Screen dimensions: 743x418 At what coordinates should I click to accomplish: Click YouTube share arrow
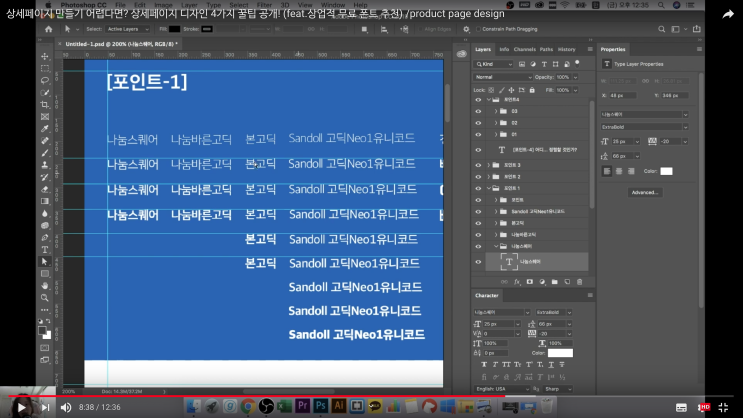pos(728,14)
